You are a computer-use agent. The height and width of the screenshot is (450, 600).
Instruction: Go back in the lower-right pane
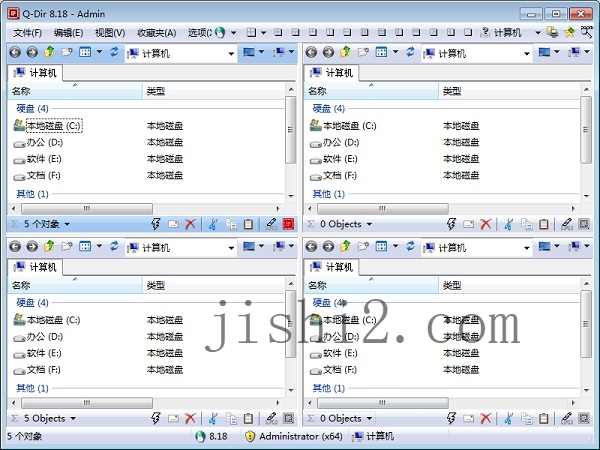pyautogui.click(x=311, y=246)
